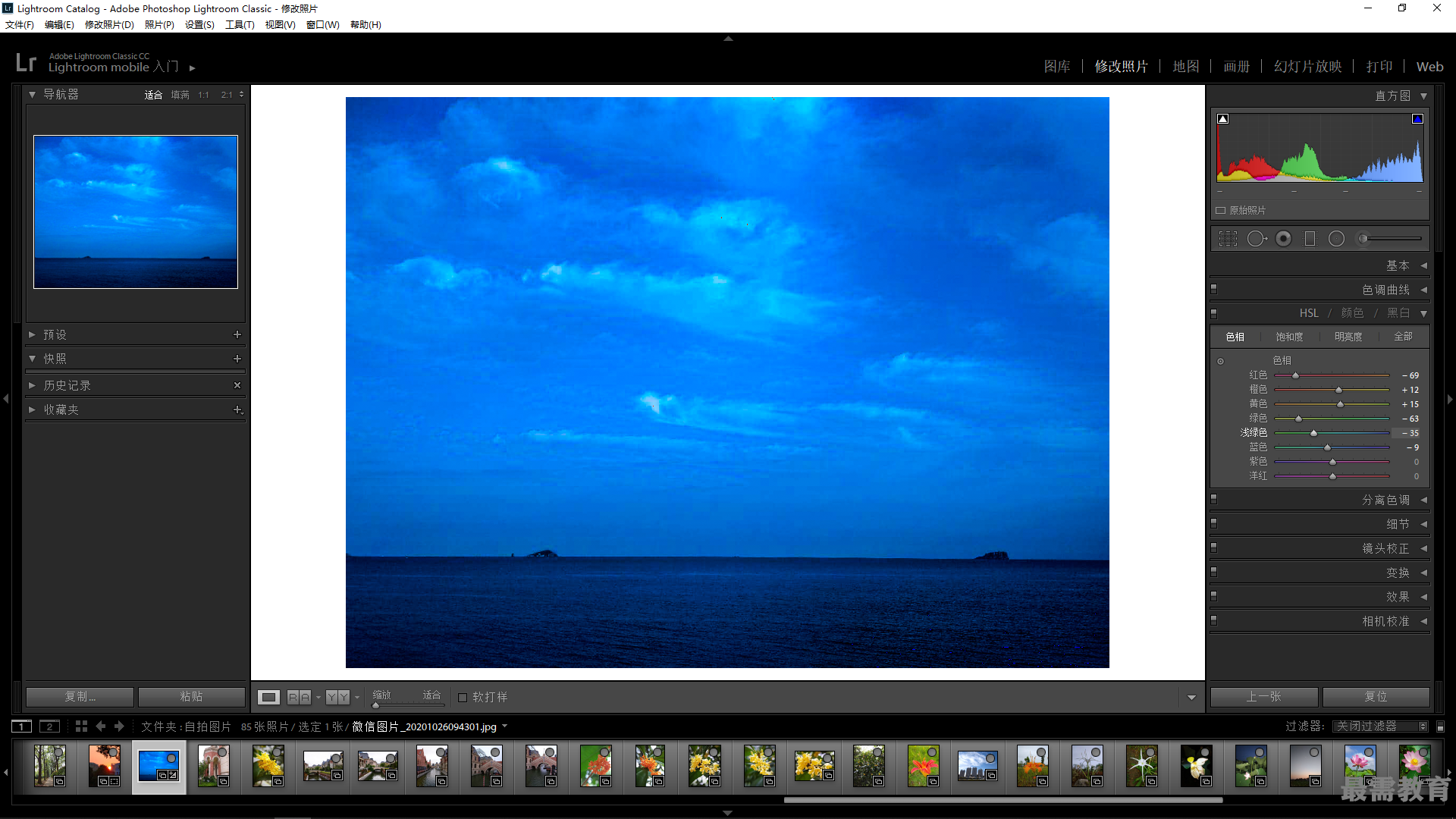Click the 复位 reset button

[x=1376, y=697]
